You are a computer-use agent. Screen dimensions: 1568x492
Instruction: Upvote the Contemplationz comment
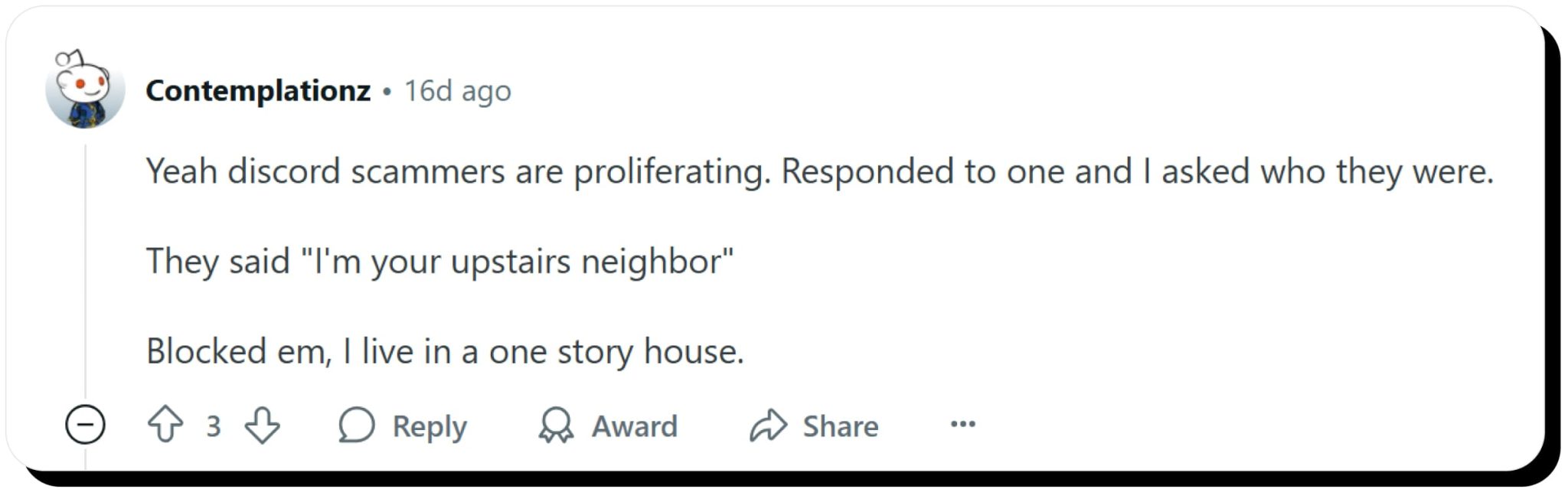coord(165,425)
